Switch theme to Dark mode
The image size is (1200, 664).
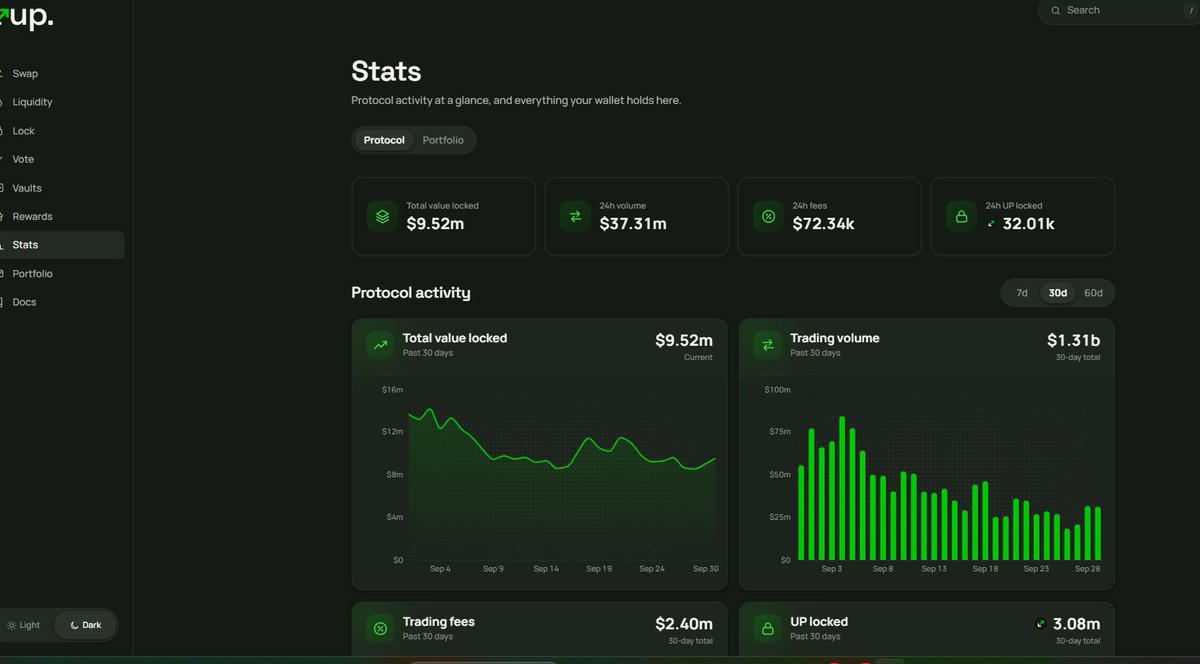[x=86, y=625]
